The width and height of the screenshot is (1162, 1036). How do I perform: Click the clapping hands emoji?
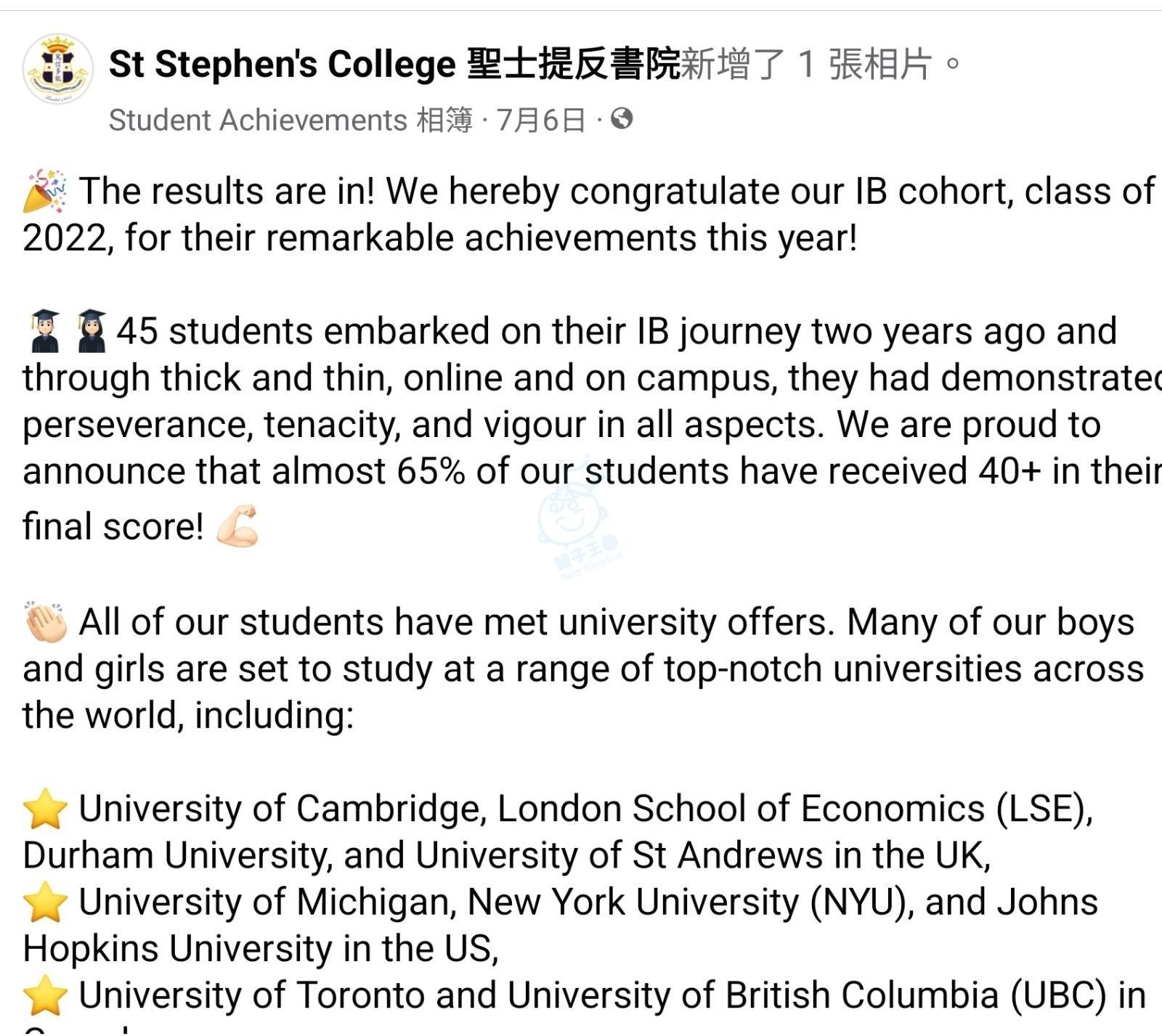[46, 622]
